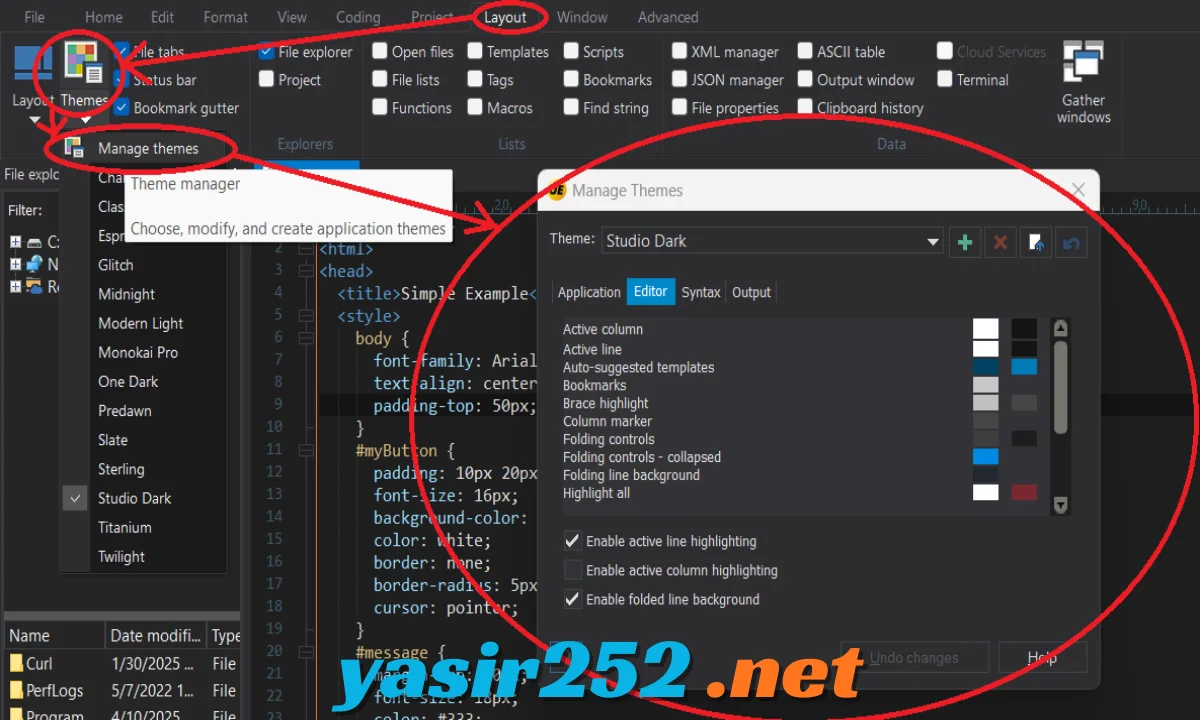Screen dimensions: 1200x720
Task: Click the red Highlight all color swatch
Action: click(1024, 492)
